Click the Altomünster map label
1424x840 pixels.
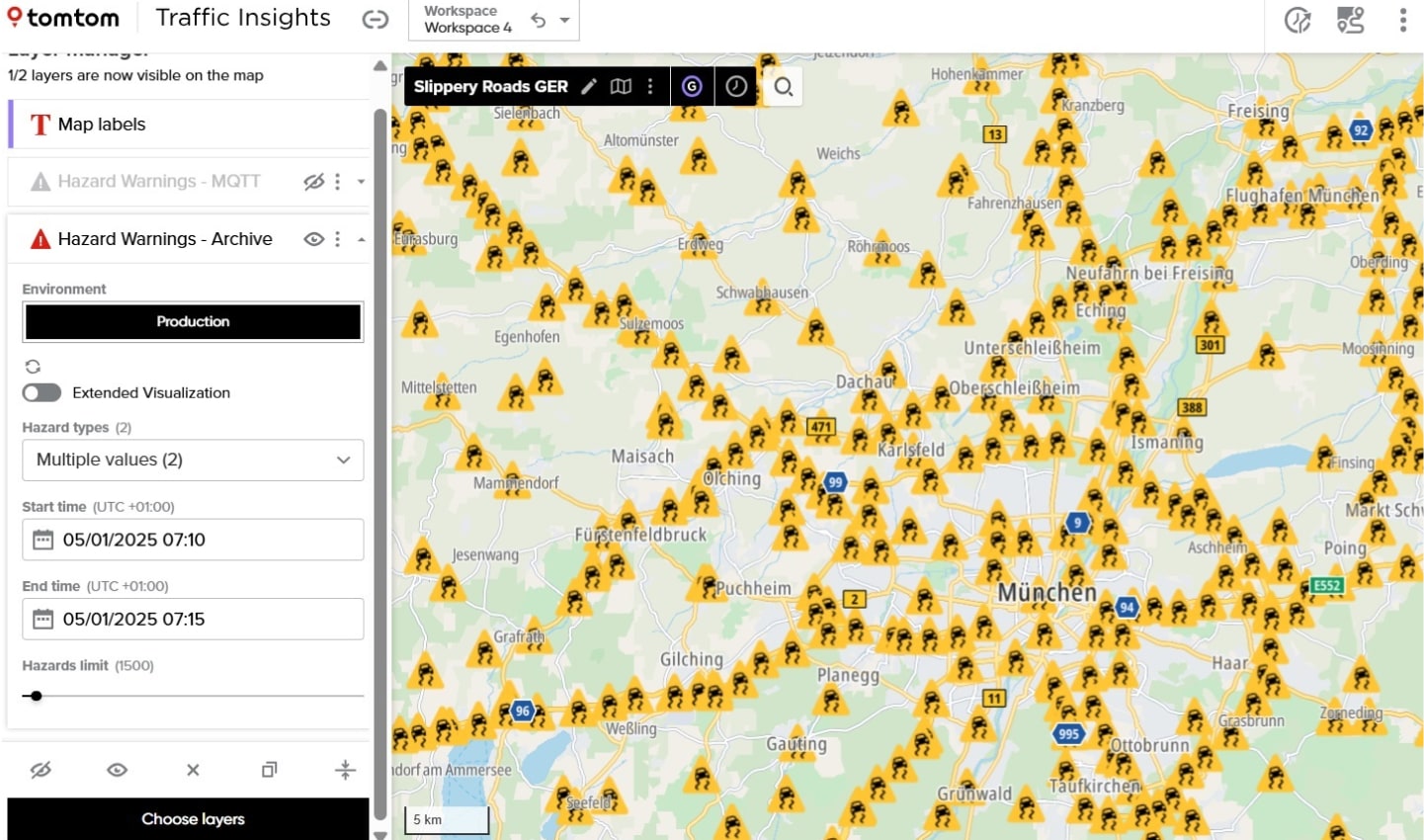(x=641, y=140)
